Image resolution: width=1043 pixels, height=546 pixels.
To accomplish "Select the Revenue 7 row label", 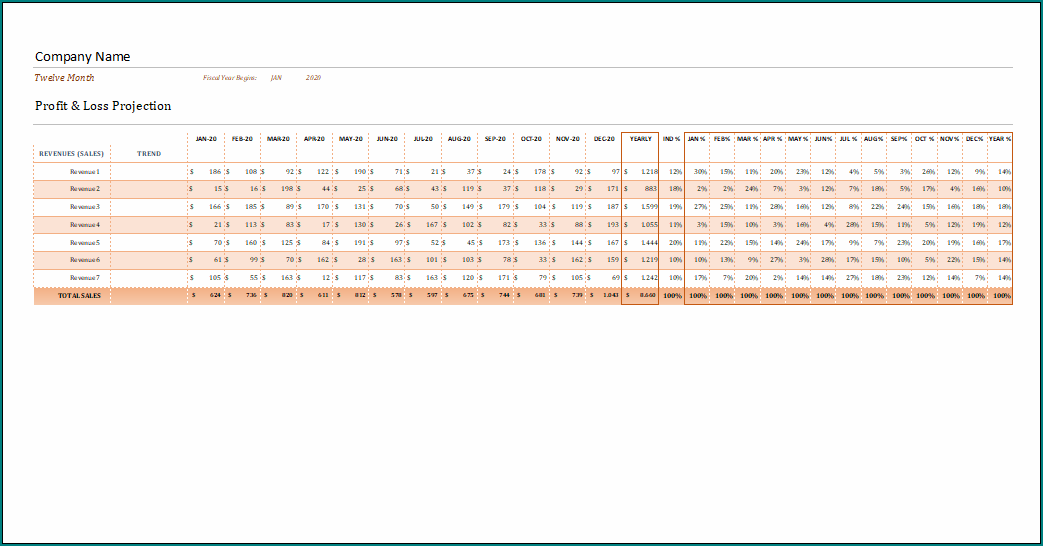I will click(x=85, y=278).
